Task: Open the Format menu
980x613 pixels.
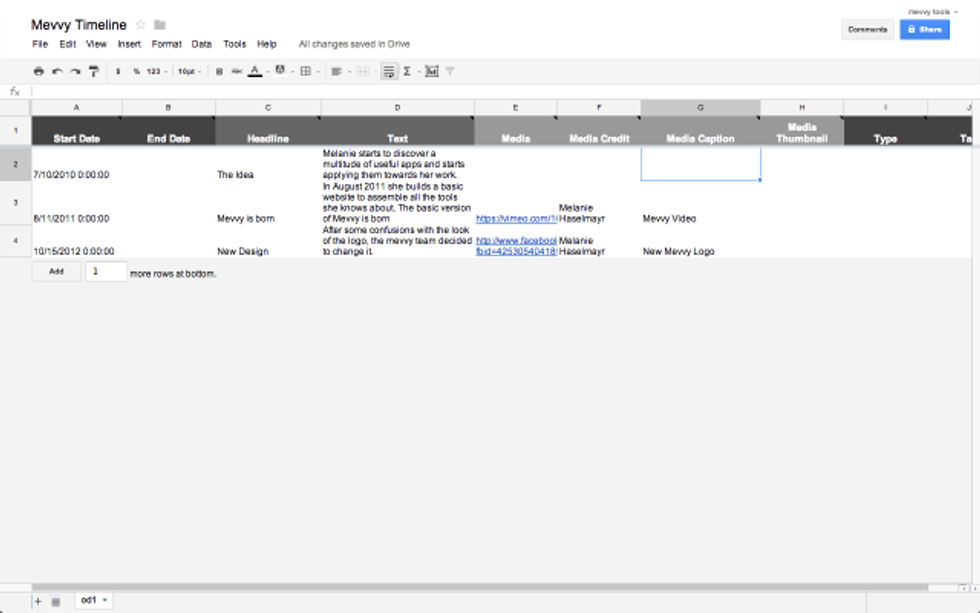Action: coord(166,44)
